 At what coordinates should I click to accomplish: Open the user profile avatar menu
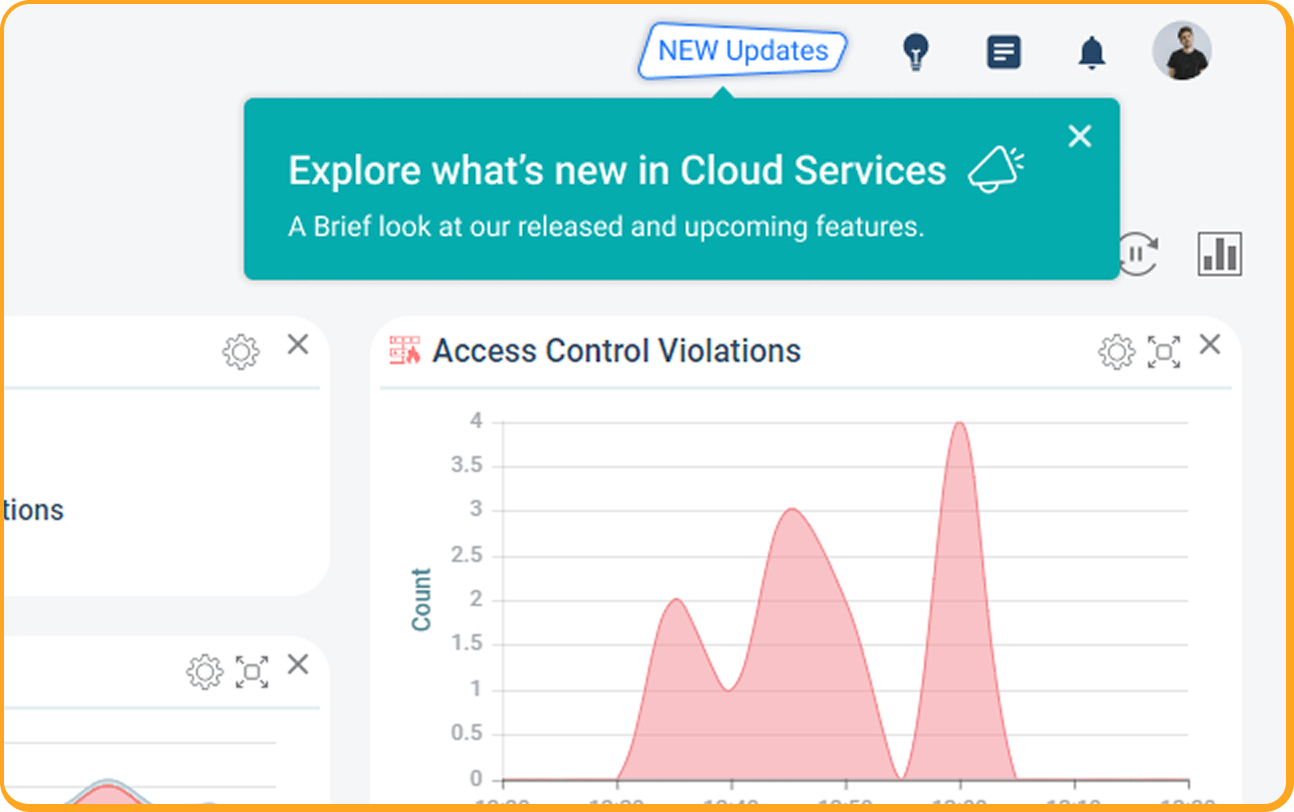pos(1181,51)
